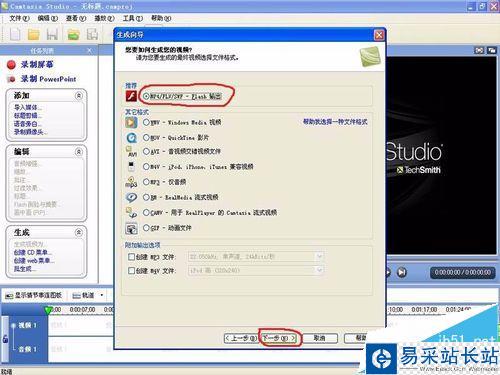500x375 pixels.
Task: Select the GIF animation file option
Action: (146, 228)
